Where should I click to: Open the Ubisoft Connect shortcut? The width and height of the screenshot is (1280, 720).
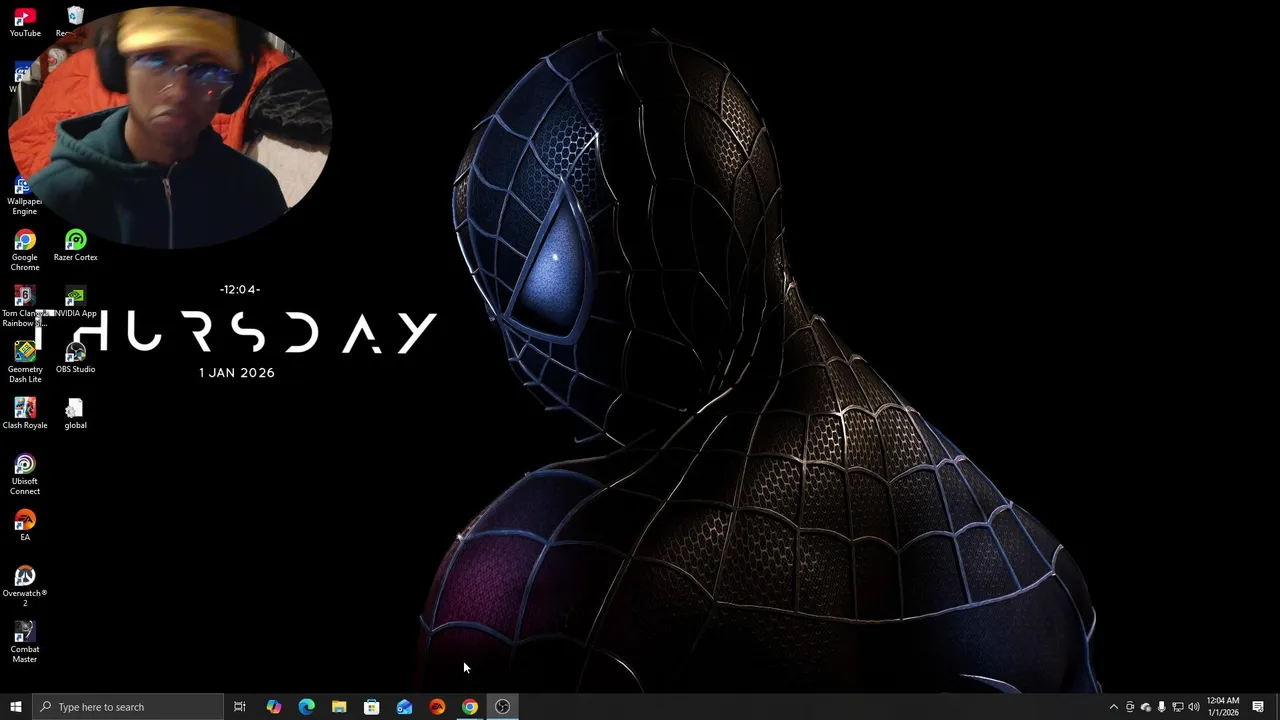click(x=25, y=475)
